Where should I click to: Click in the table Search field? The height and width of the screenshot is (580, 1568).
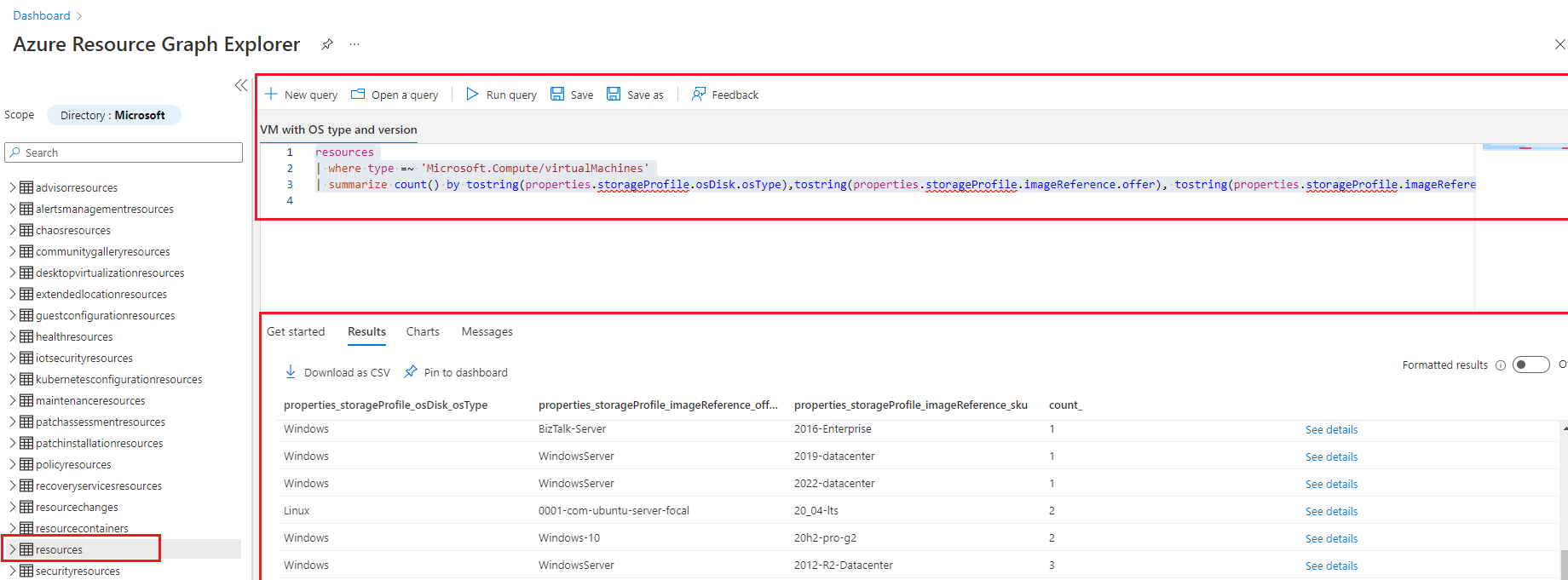(x=124, y=152)
